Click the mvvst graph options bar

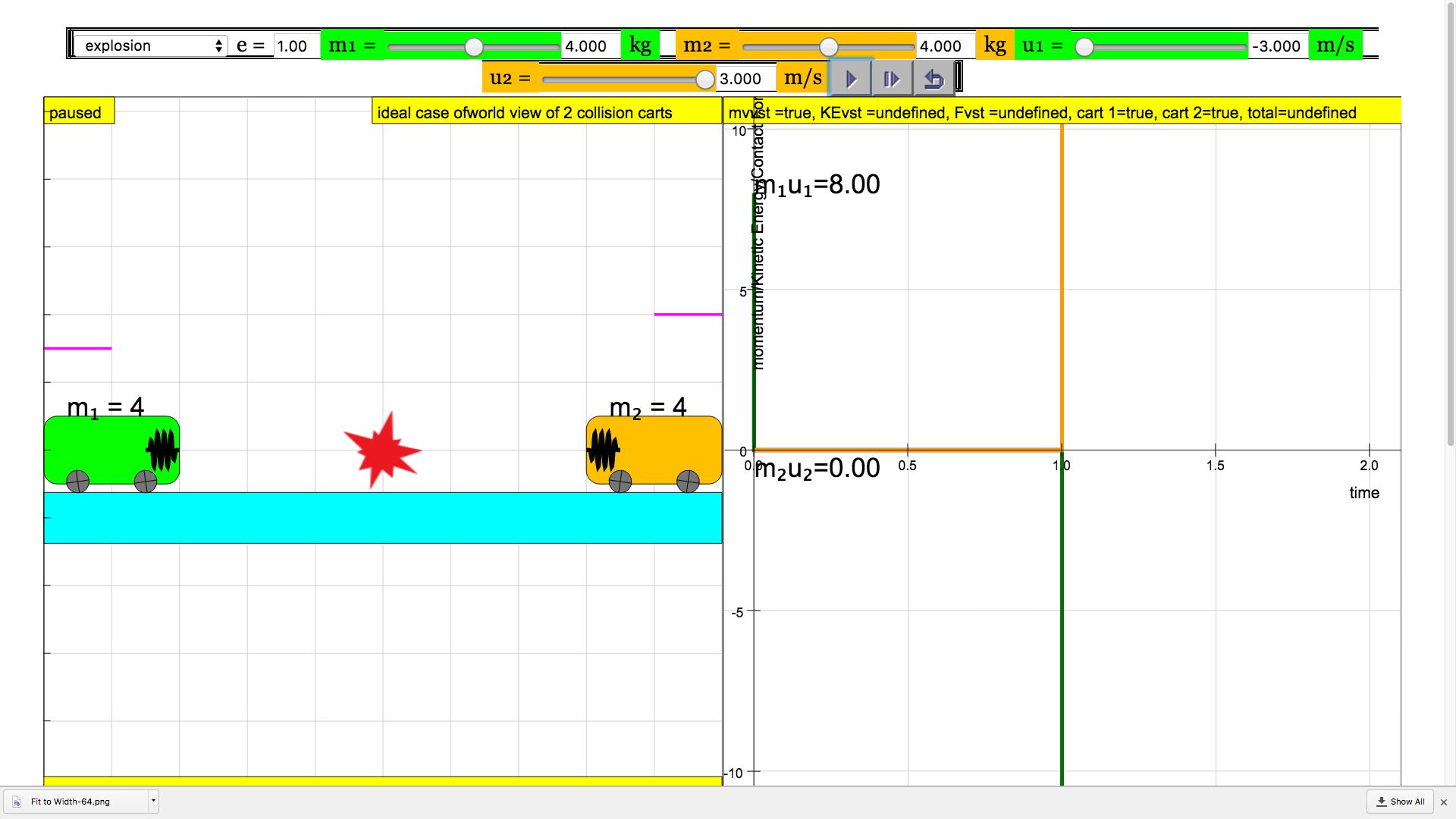[x=1062, y=111]
